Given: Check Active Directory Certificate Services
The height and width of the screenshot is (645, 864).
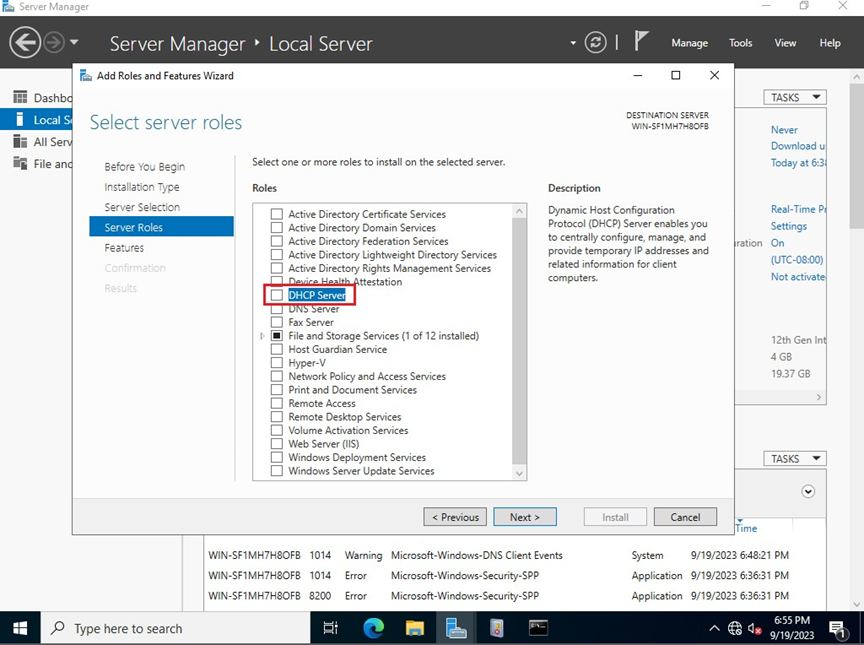Looking at the screenshot, I should [x=277, y=214].
